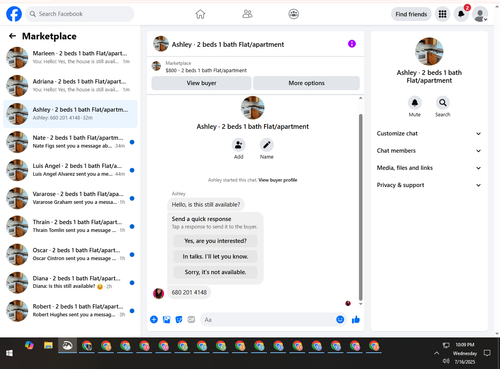The image size is (500, 369).
Task: Open Thrain conversation in list
Action: click(x=70, y=226)
